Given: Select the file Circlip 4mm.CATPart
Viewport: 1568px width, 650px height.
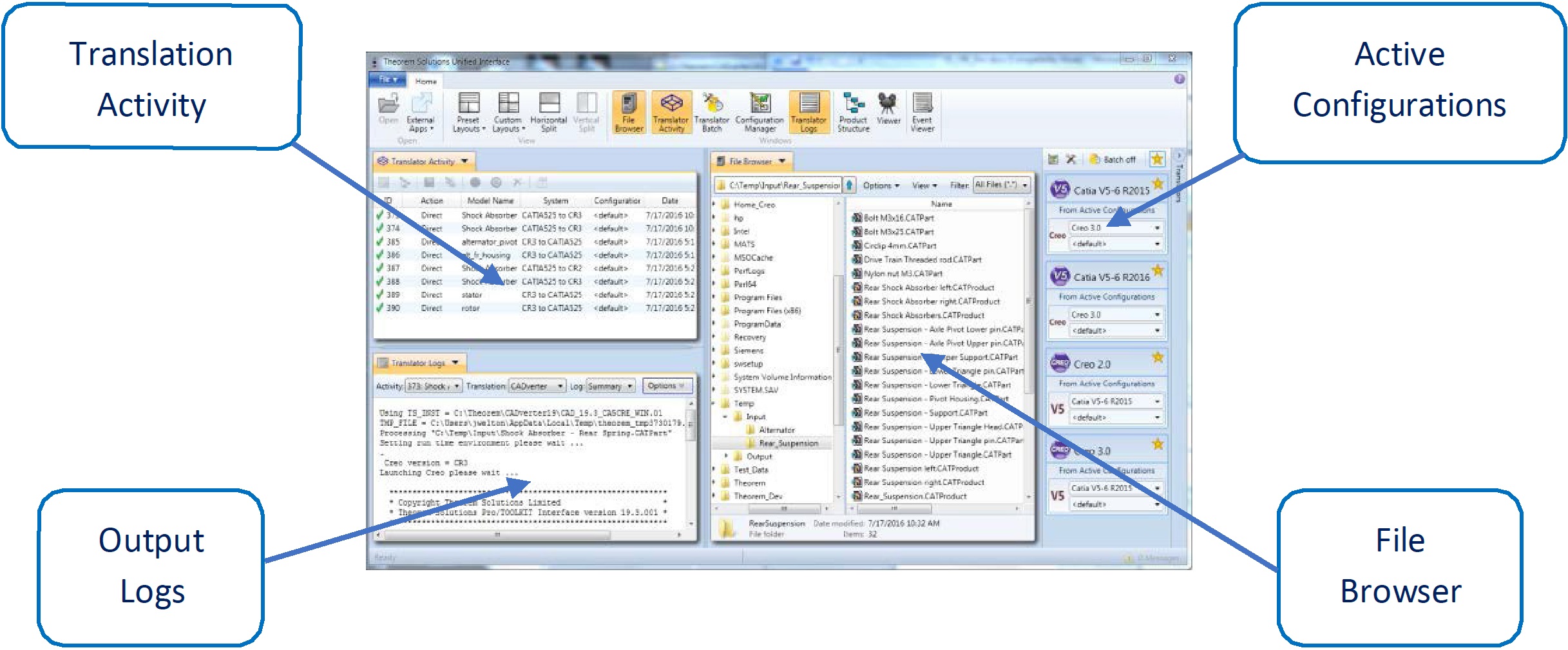Looking at the screenshot, I should [895, 245].
